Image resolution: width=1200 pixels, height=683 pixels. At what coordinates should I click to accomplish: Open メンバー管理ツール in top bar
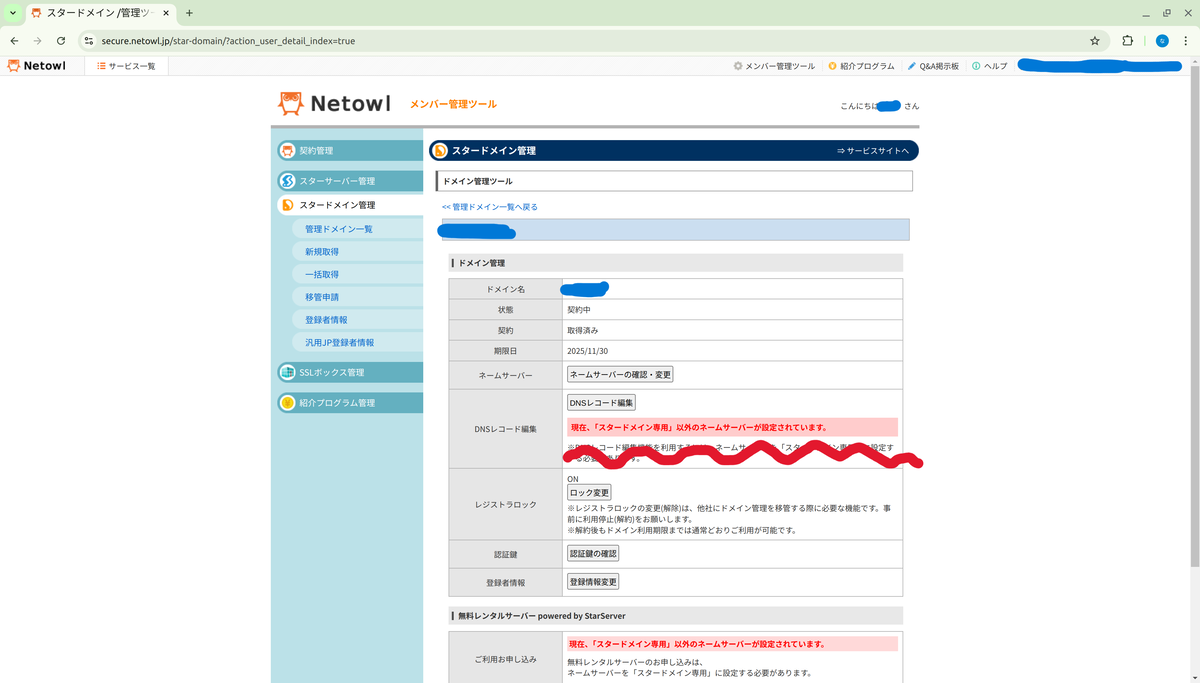774,66
